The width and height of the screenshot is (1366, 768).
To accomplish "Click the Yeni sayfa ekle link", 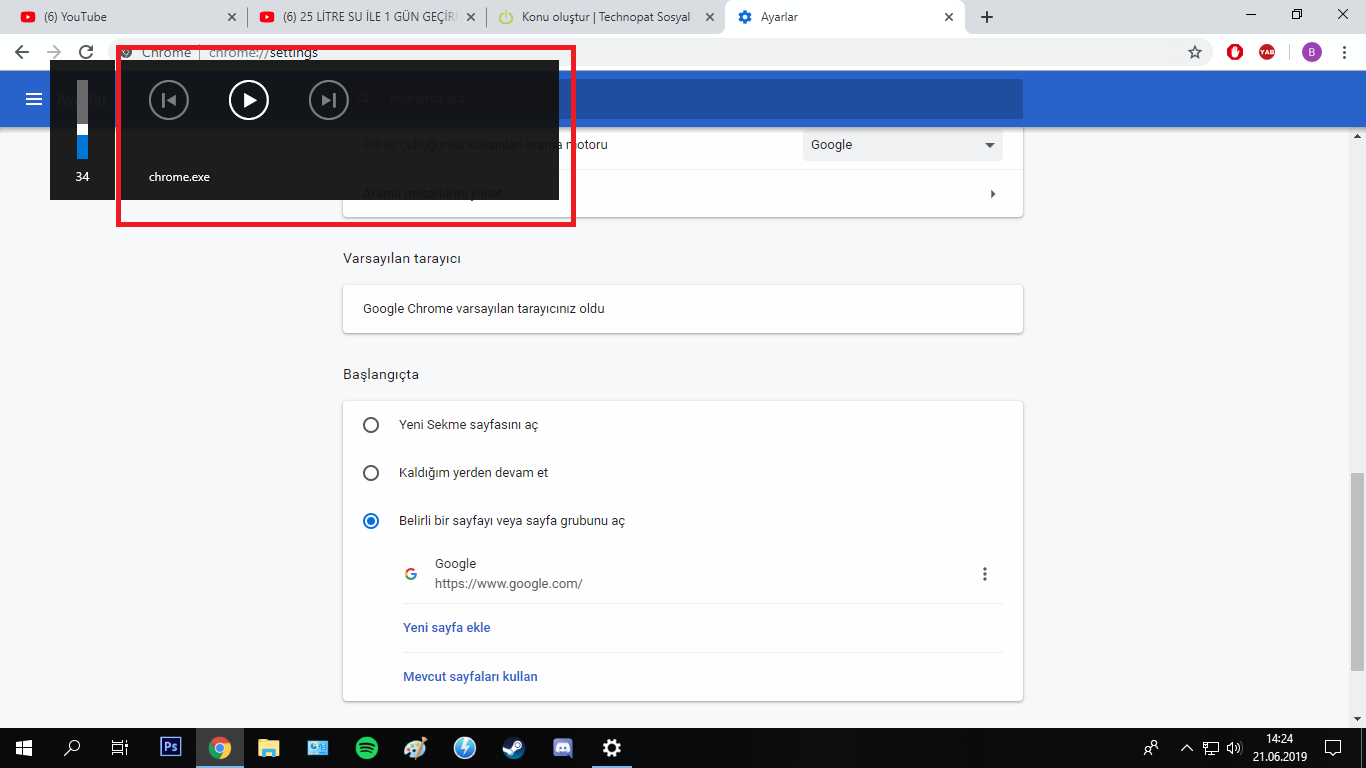I will pos(447,628).
